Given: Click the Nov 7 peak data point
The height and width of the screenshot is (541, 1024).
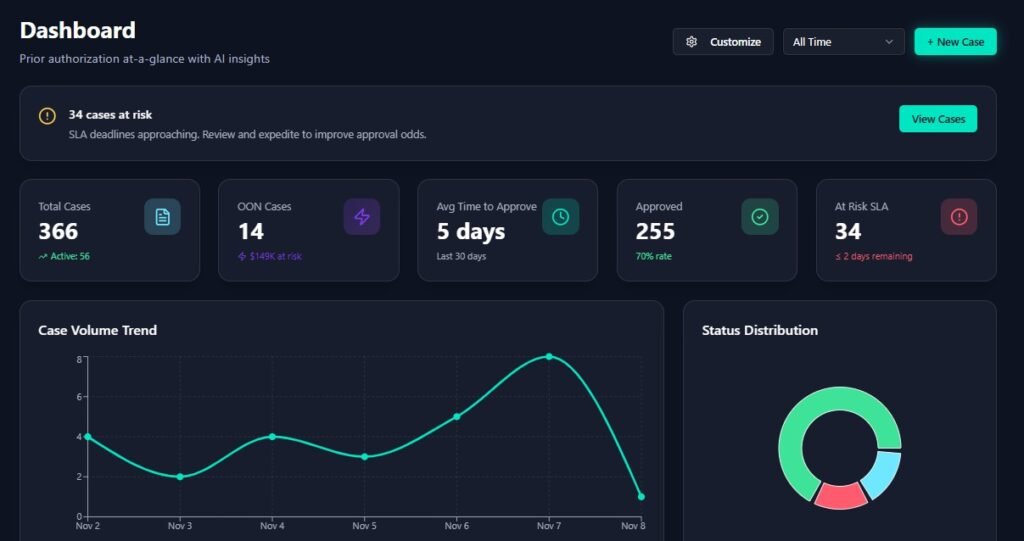Looking at the screenshot, I should coord(549,357).
